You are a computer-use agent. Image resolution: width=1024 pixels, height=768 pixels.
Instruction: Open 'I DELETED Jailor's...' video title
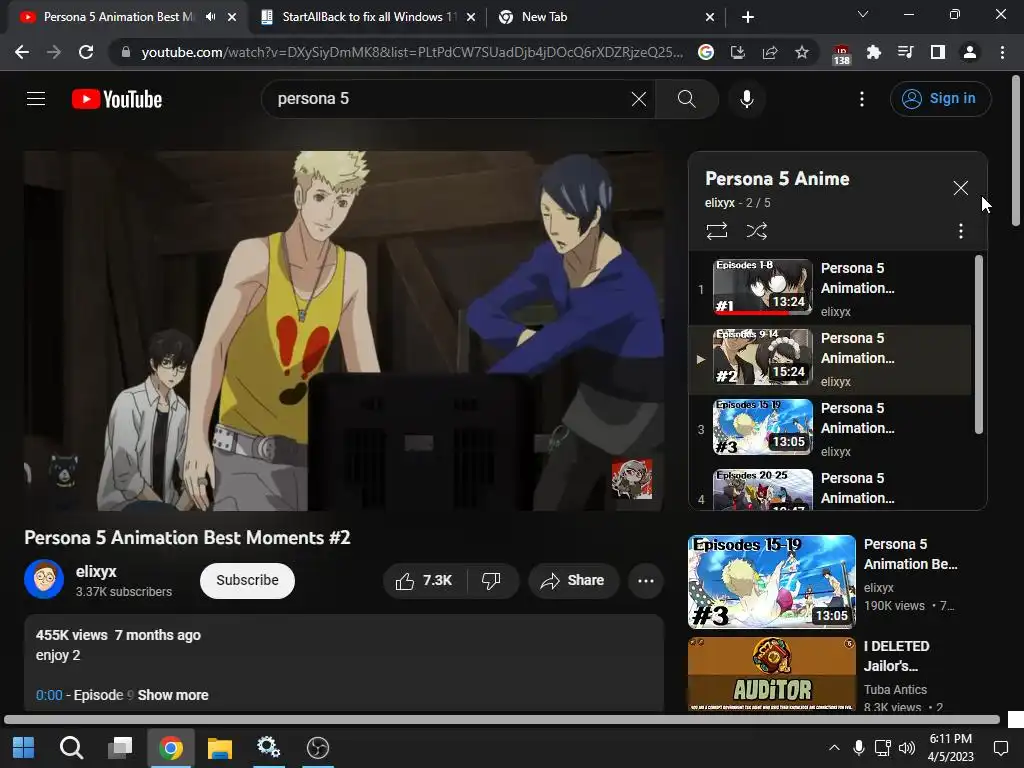tap(897, 656)
